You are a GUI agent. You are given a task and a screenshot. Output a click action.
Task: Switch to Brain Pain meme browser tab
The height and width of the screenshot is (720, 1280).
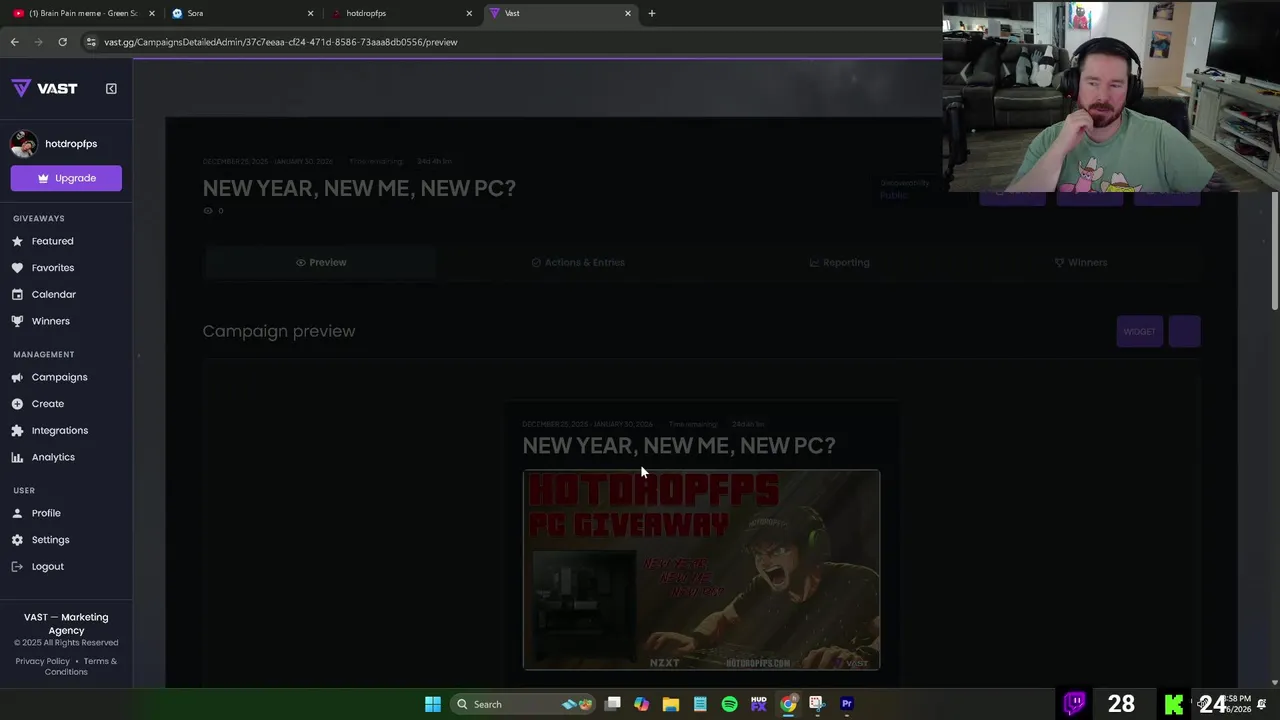point(85,13)
